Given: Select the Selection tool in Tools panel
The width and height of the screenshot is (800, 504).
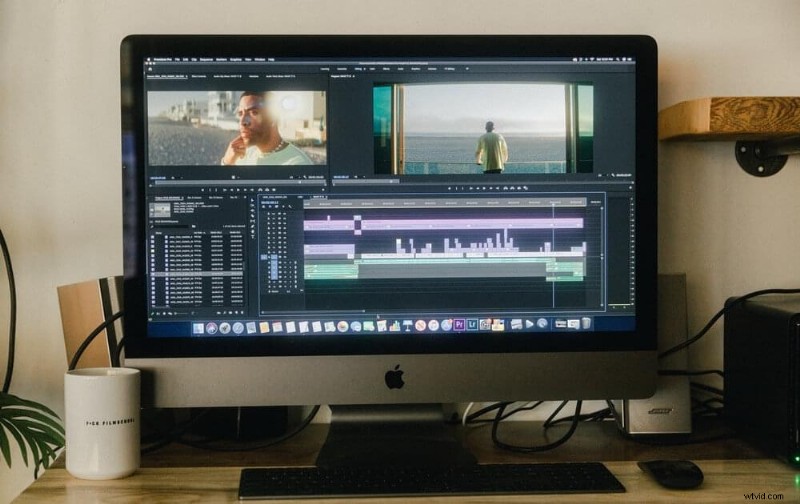Looking at the screenshot, I should tap(252, 200).
